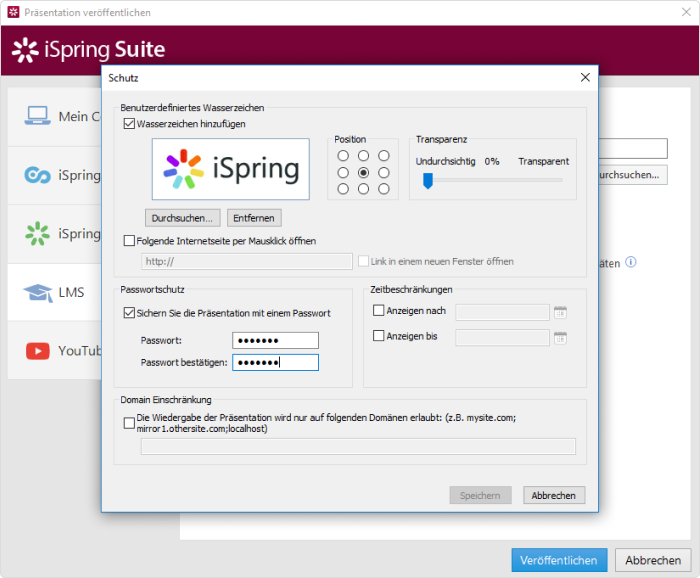Open the YouTube tab label
700x578 pixels.
[80, 351]
